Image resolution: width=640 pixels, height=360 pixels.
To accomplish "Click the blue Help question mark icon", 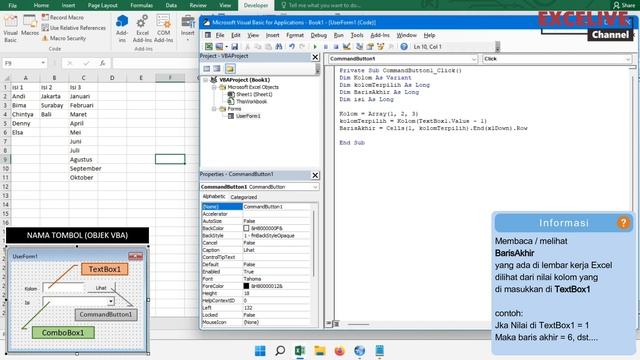I will pyautogui.click(x=404, y=47).
